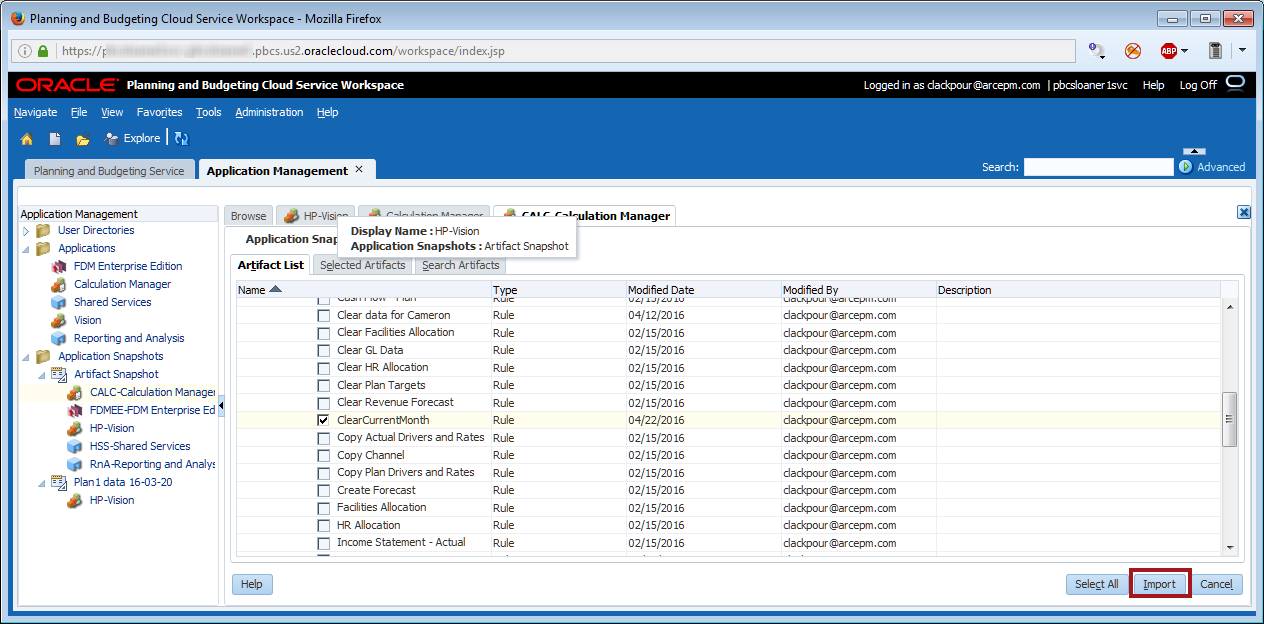Click the Import button
Image resolution: width=1264 pixels, height=624 pixels.
pyautogui.click(x=1160, y=584)
